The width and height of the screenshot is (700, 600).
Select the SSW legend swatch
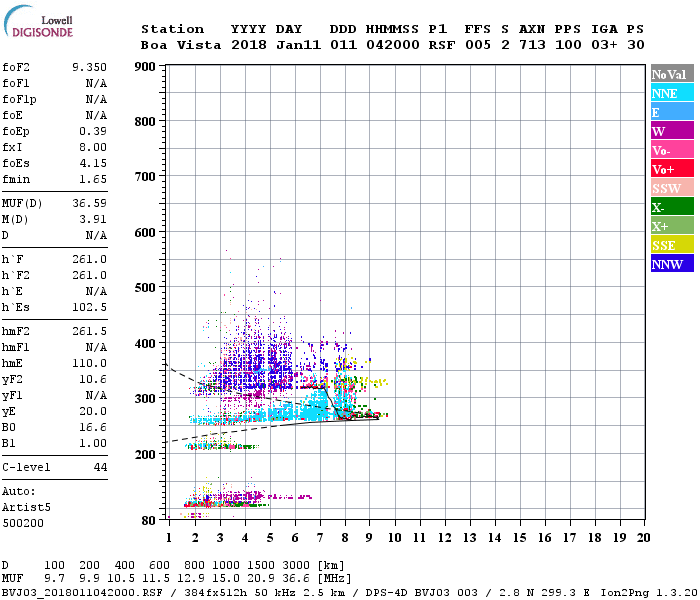click(672, 188)
